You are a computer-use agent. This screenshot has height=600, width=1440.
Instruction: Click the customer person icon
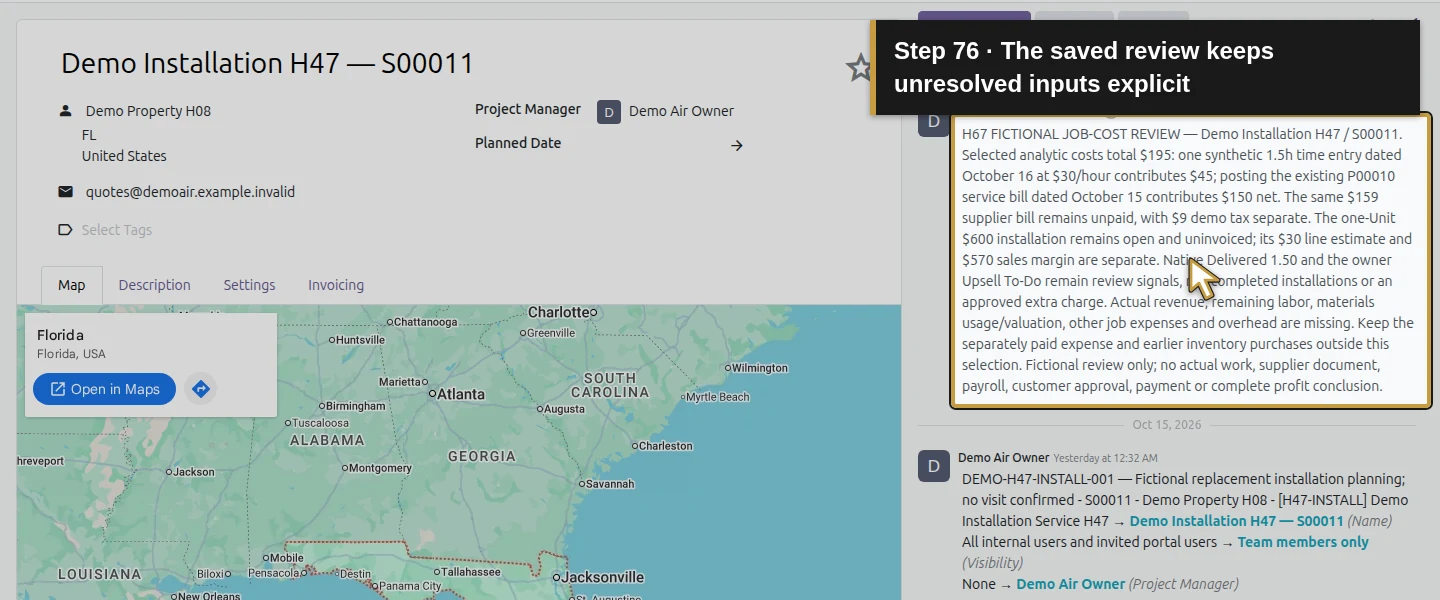coord(66,111)
